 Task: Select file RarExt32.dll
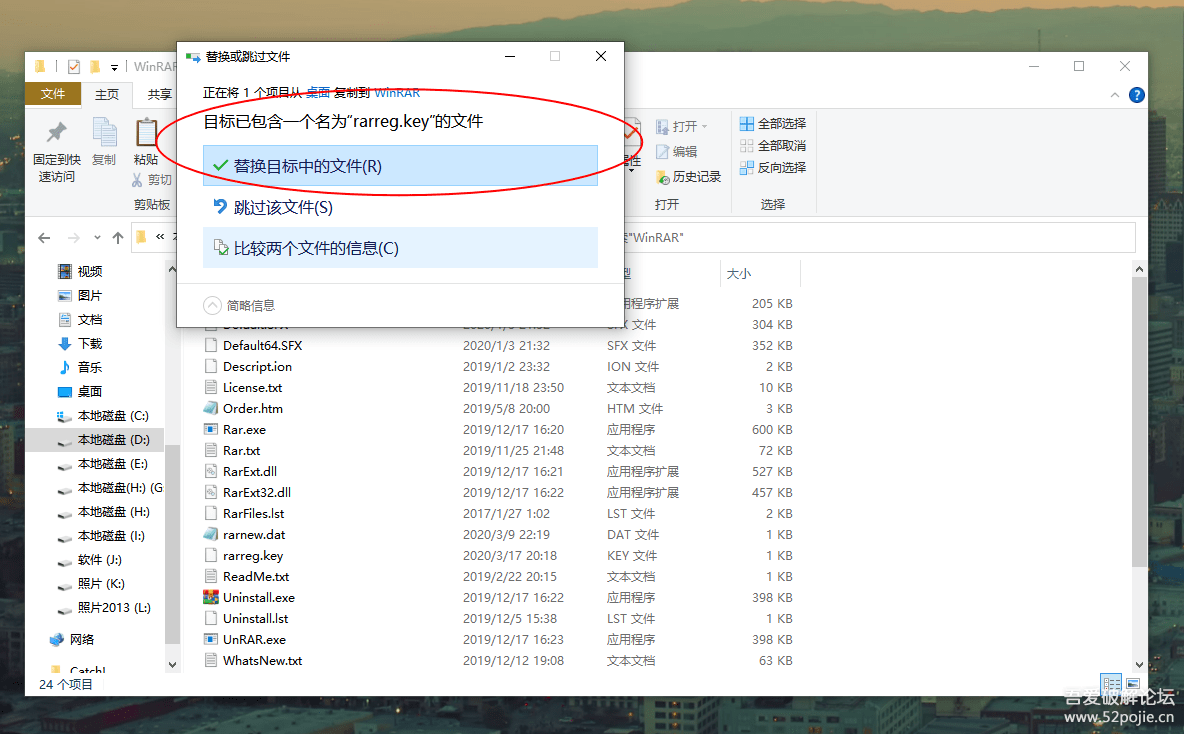(x=257, y=492)
